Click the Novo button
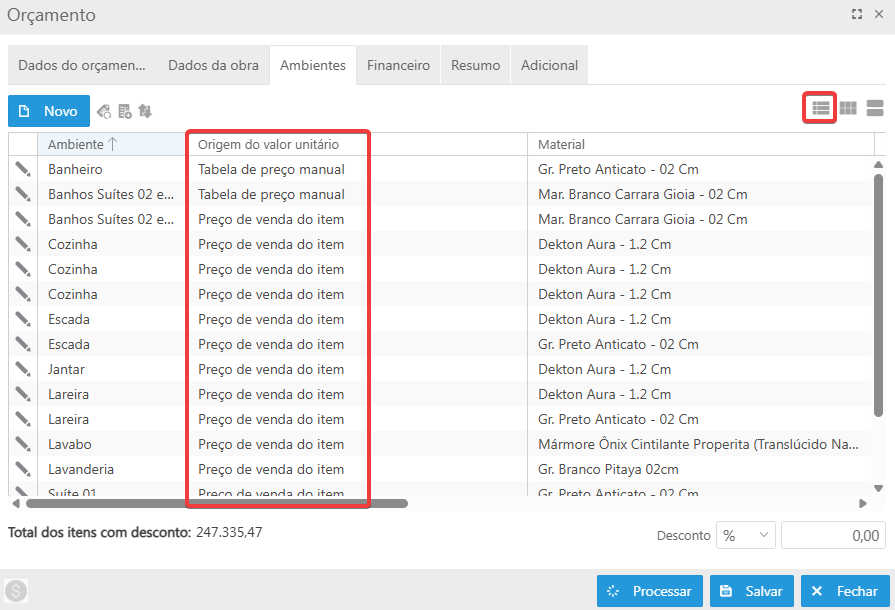The width and height of the screenshot is (895, 610). pos(49,111)
